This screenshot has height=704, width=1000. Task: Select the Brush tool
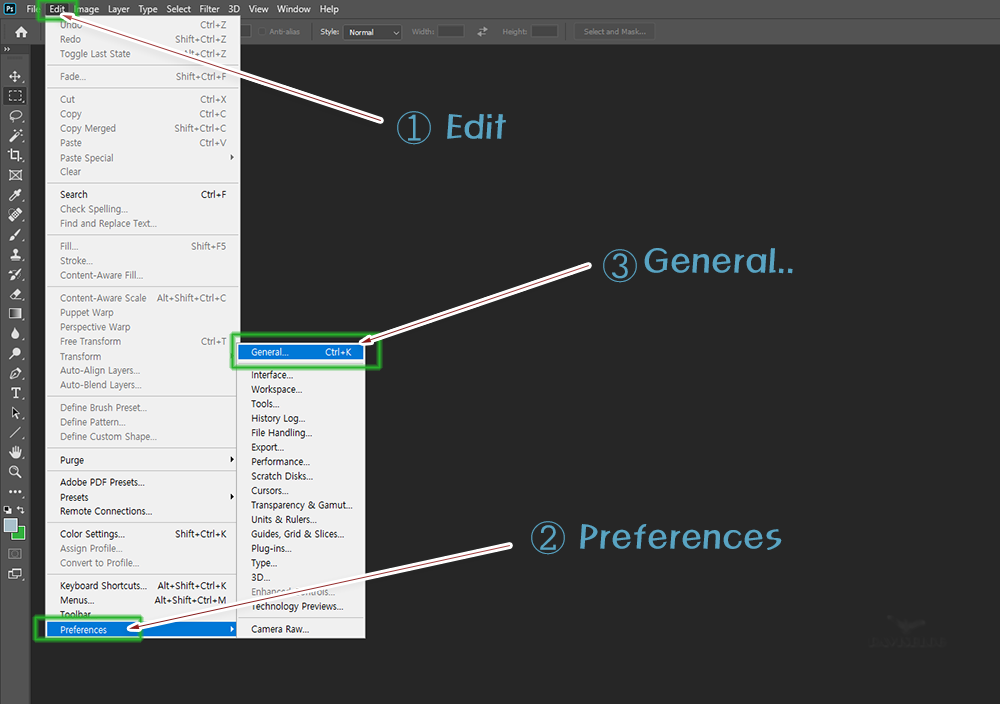15,235
